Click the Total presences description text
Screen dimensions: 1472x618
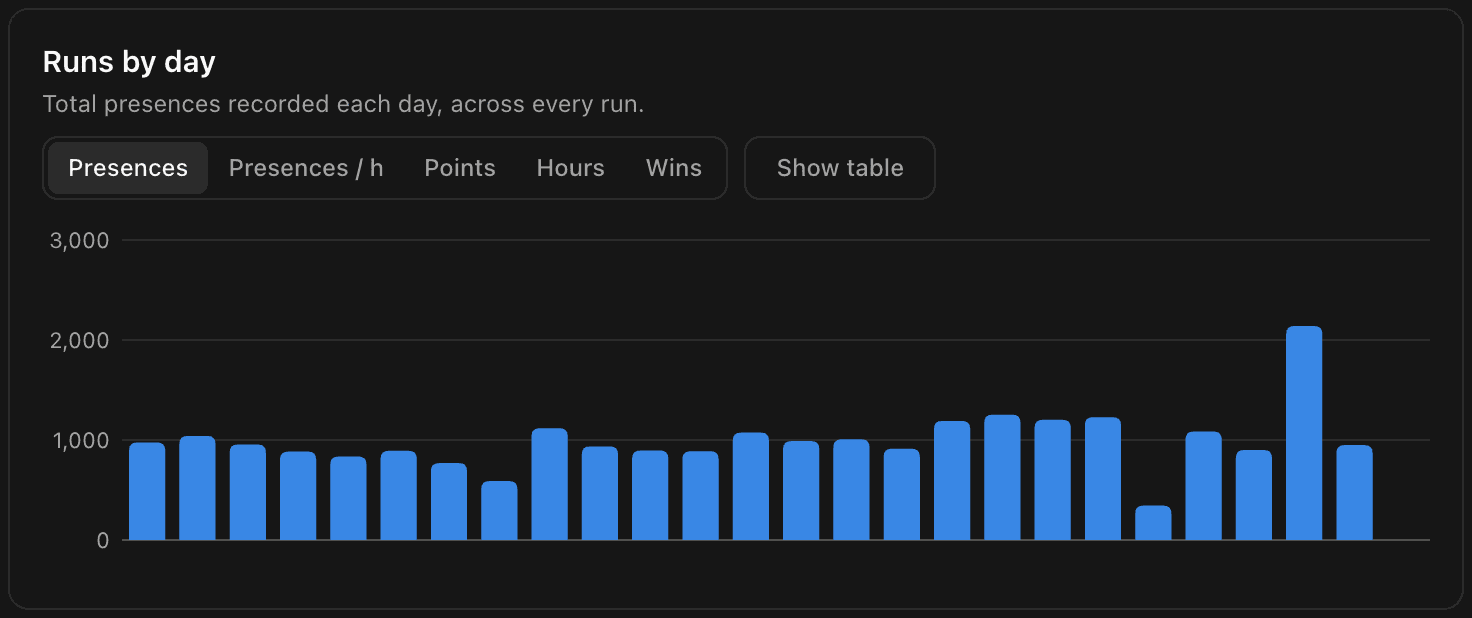pos(343,104)
